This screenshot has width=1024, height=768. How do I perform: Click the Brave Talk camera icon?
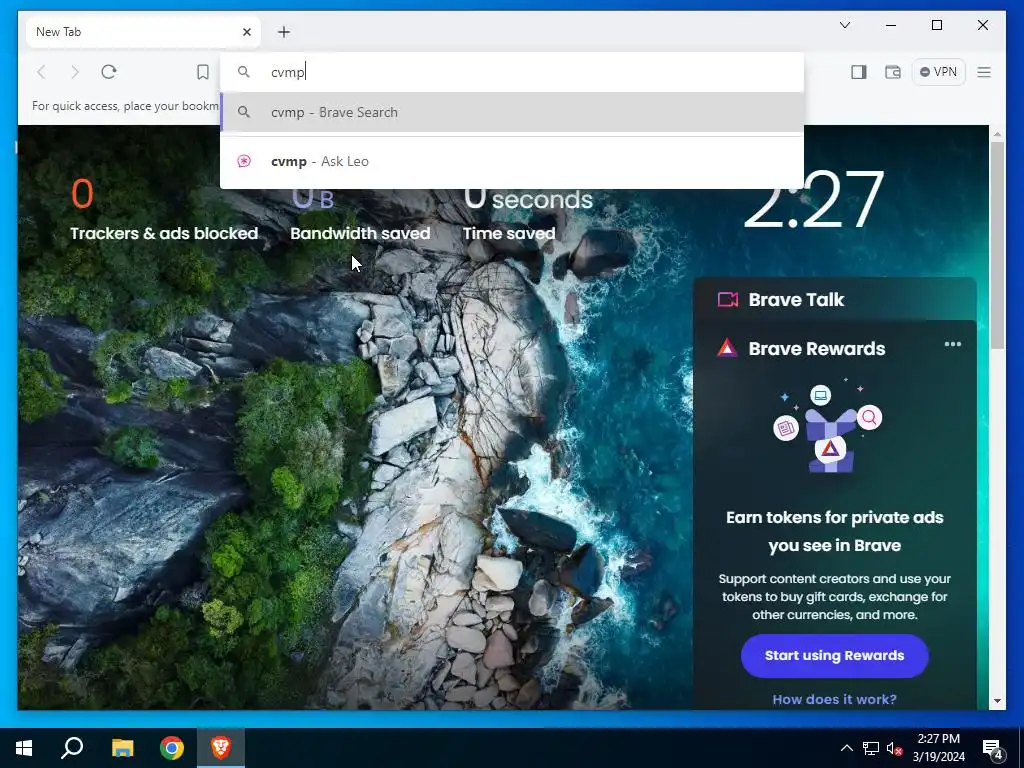[728, 300]
